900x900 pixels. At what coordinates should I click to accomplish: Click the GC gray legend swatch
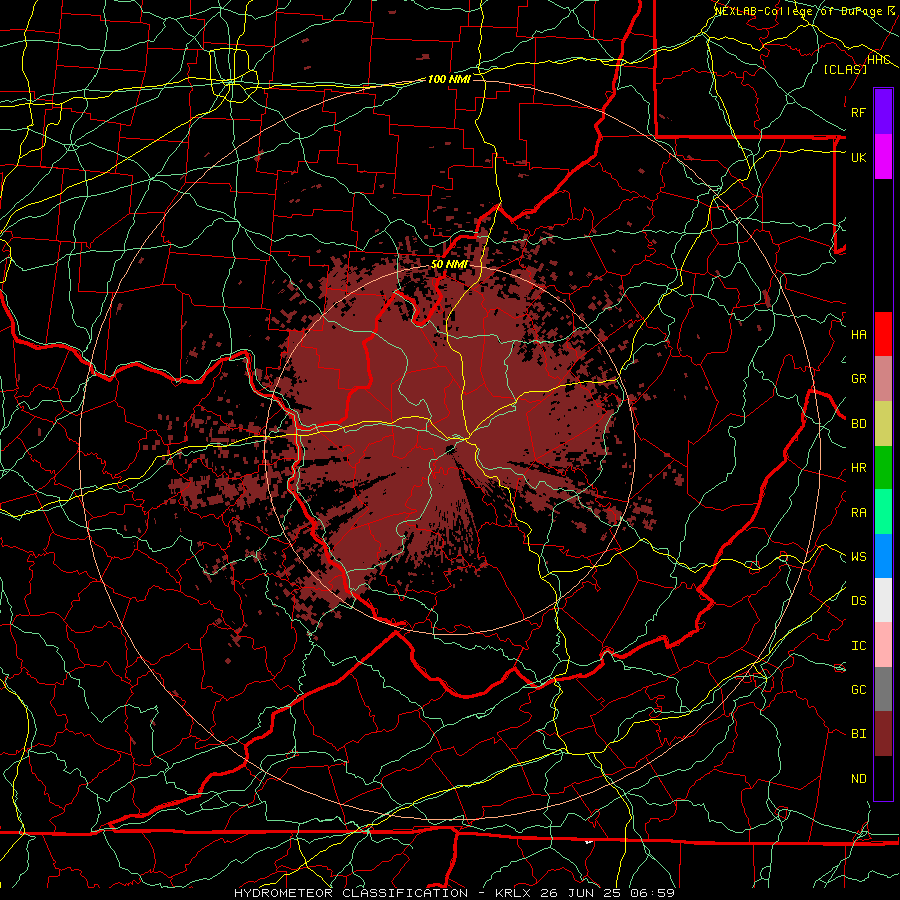(883, 689)
